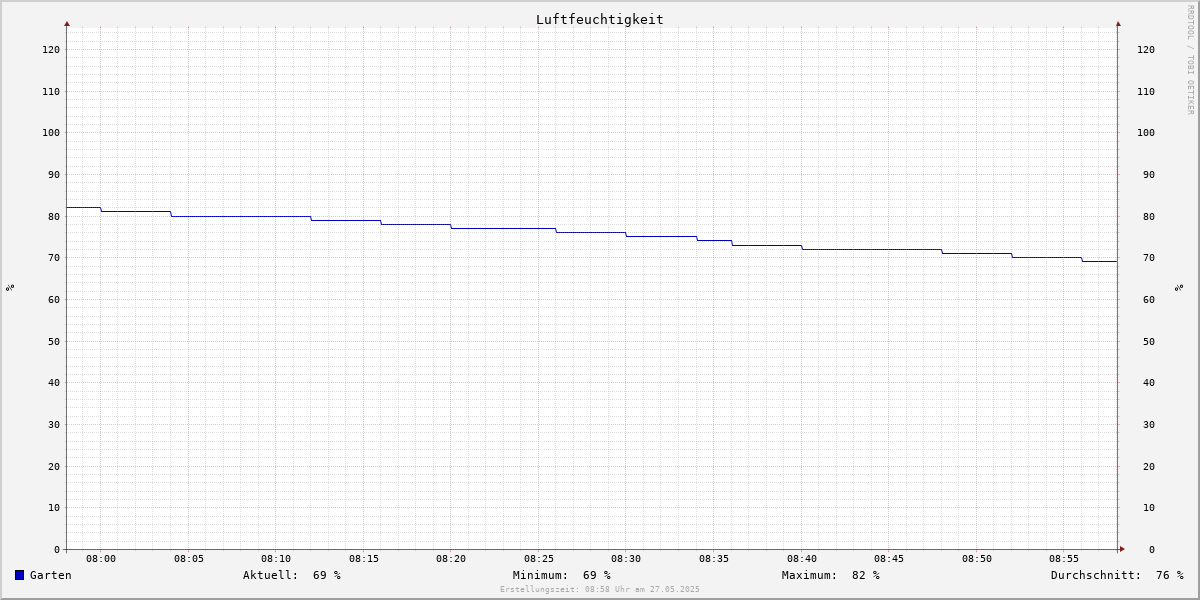Click the left-axis value 50
The image size is (1200, 600).
pyautogui.click(x=54, y=341)
